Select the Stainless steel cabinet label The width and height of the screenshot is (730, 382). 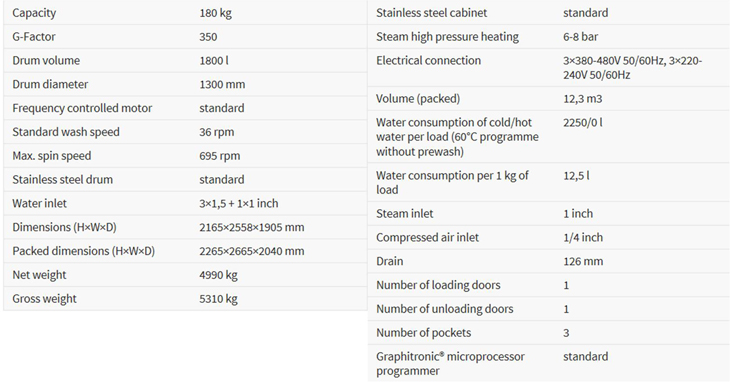432,13
